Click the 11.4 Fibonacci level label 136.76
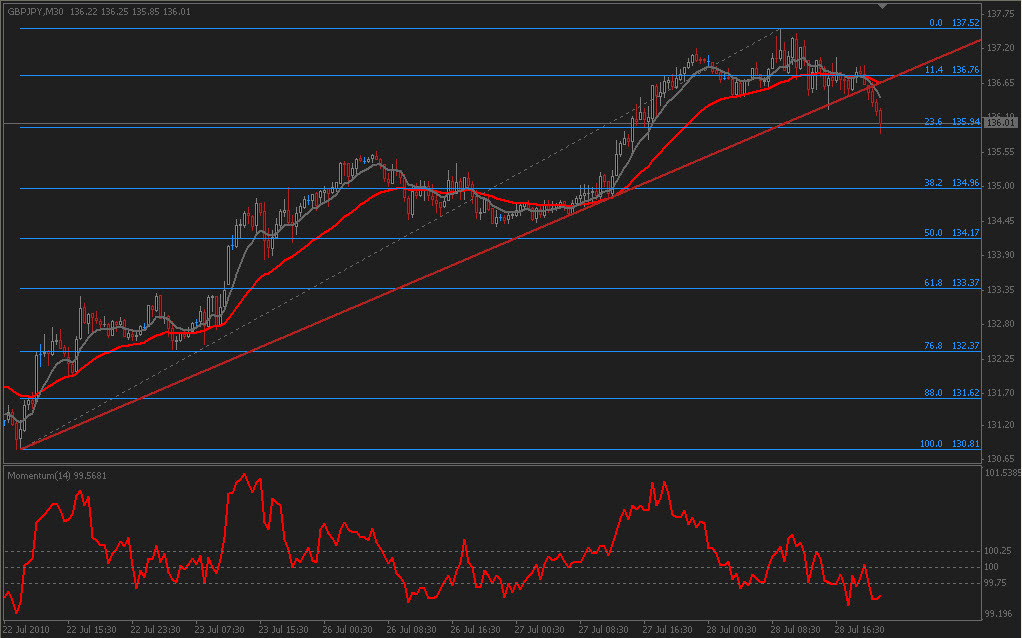 (951, 70)
